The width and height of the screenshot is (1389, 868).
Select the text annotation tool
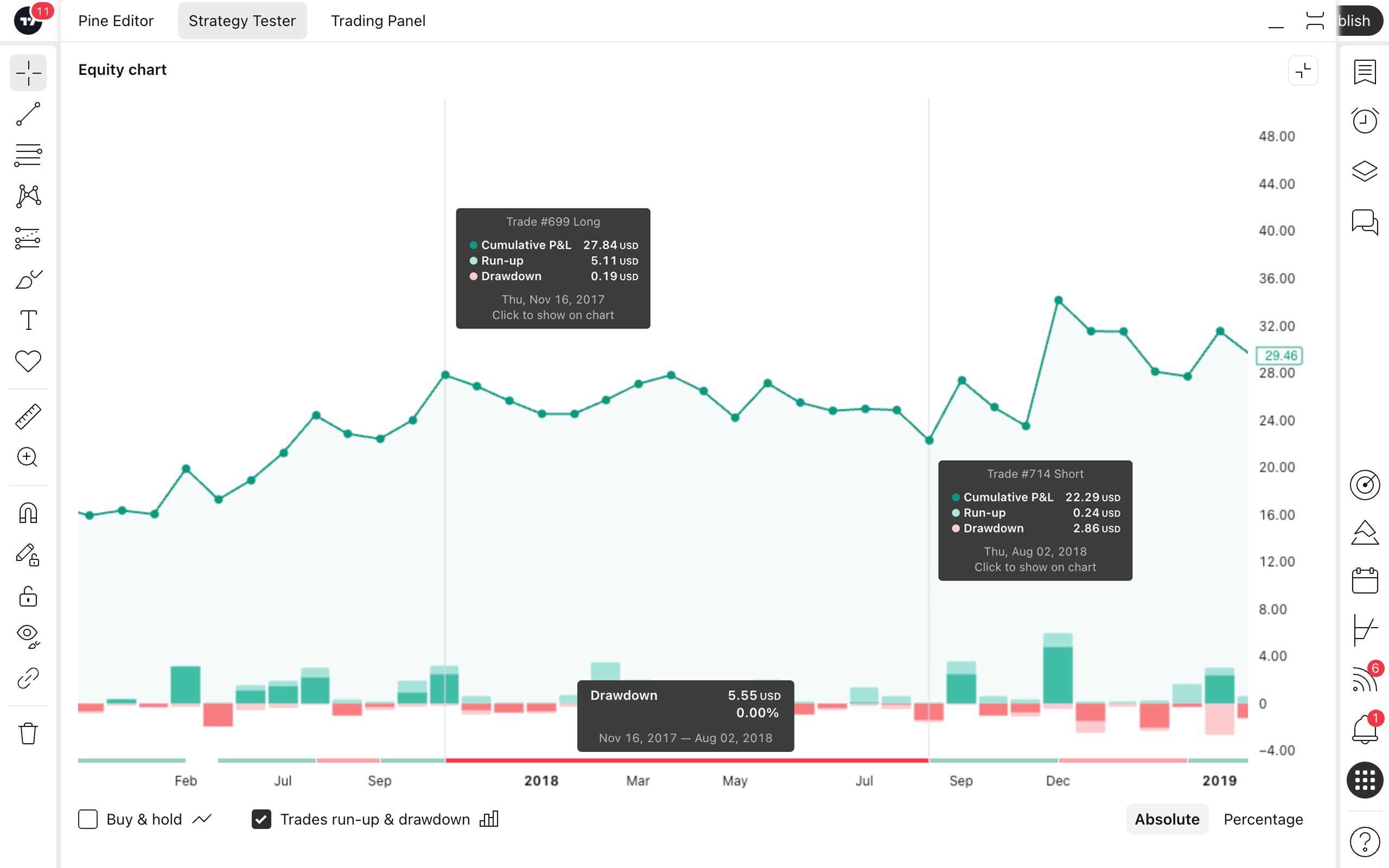click(28, 320)
